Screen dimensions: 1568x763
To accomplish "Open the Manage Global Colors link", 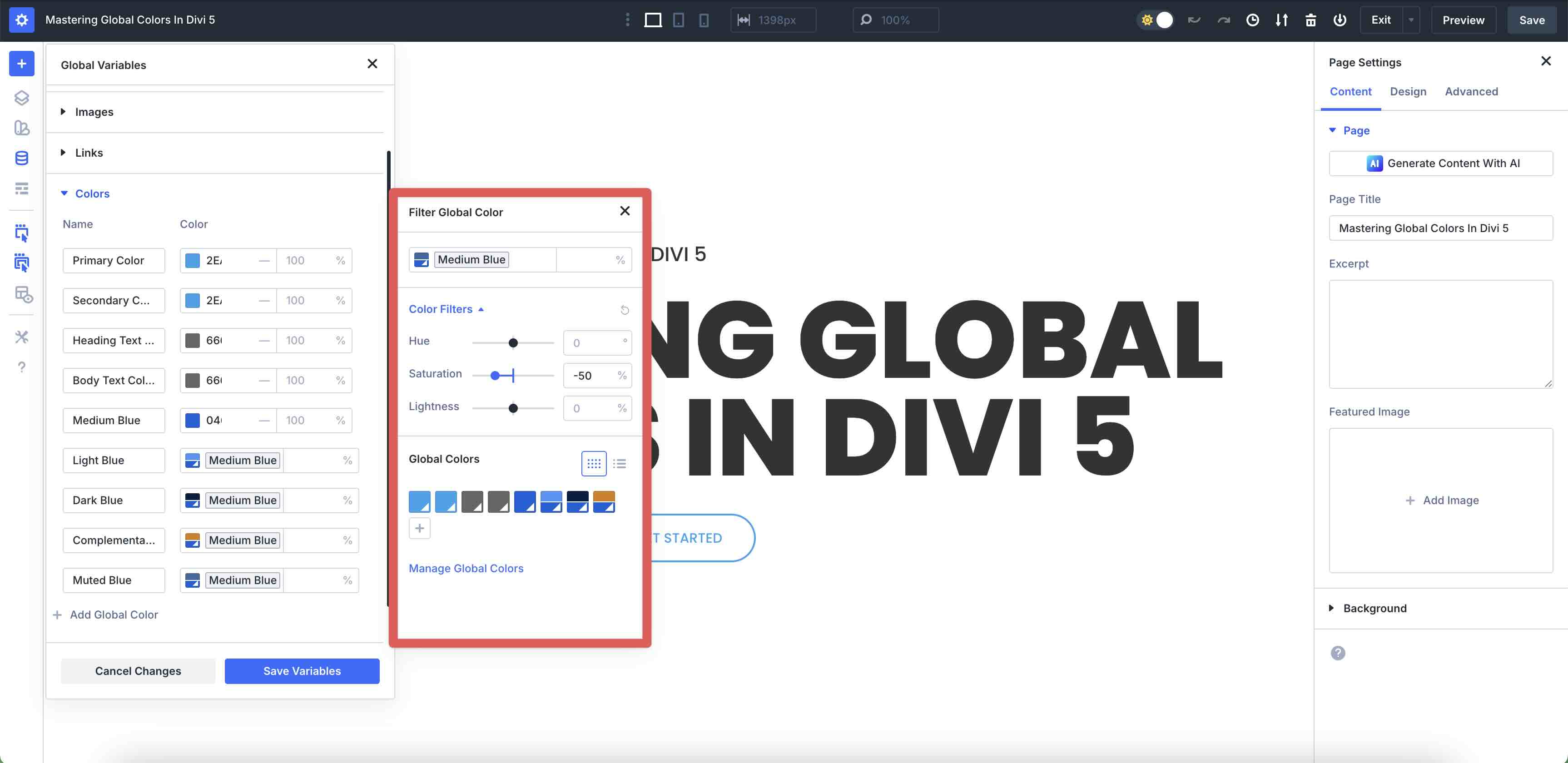I will [x=466, y=568].
